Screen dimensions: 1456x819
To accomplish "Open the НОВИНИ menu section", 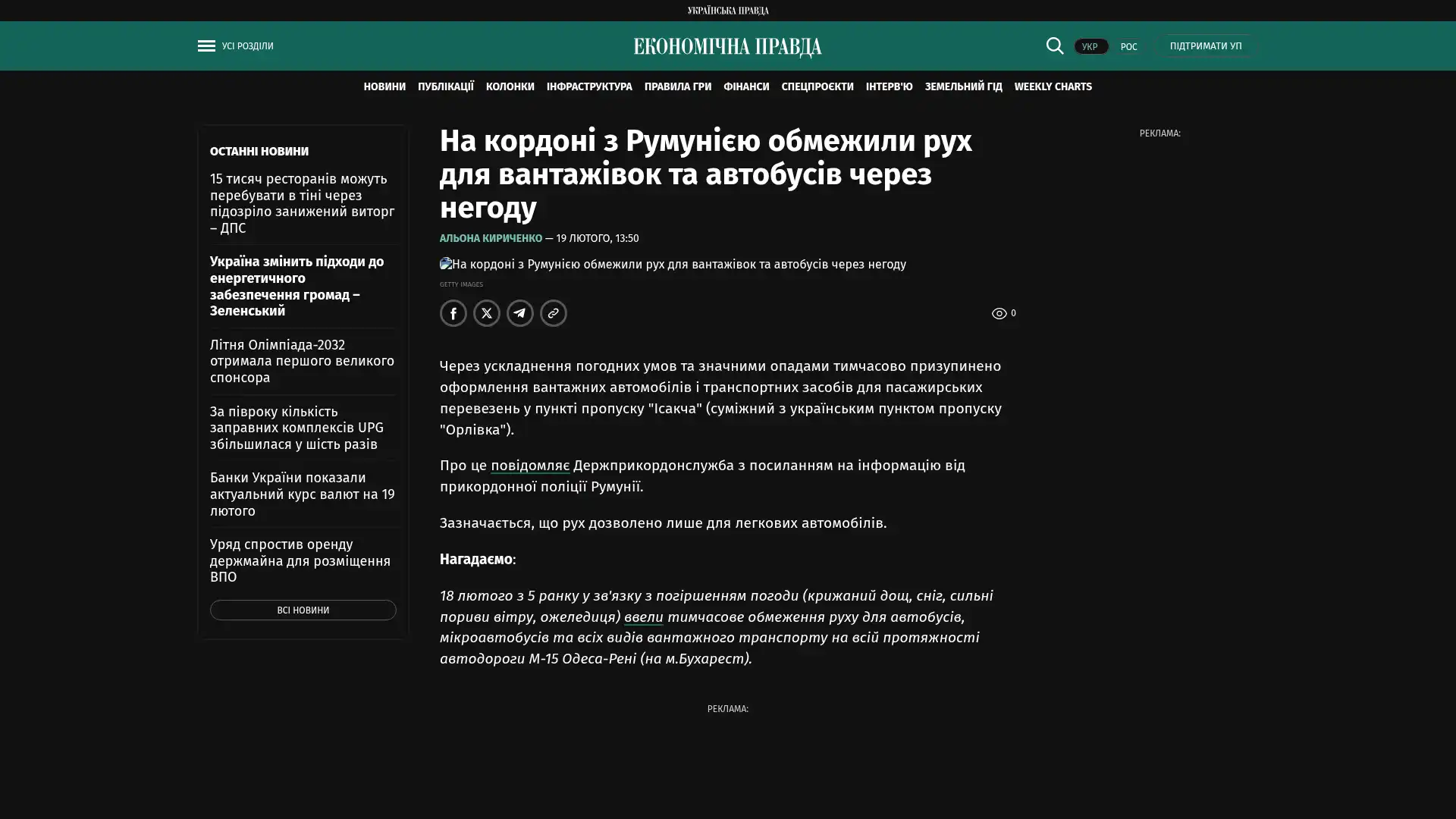I will pyautogui.click(x=384, y=86).
